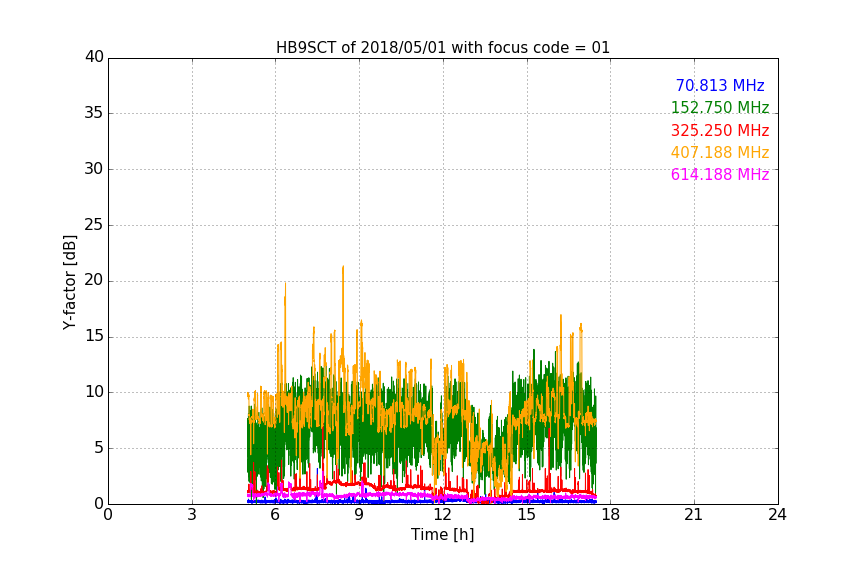
Task: Click the x-axis tick label 3
Action: (x=192, y=515)
